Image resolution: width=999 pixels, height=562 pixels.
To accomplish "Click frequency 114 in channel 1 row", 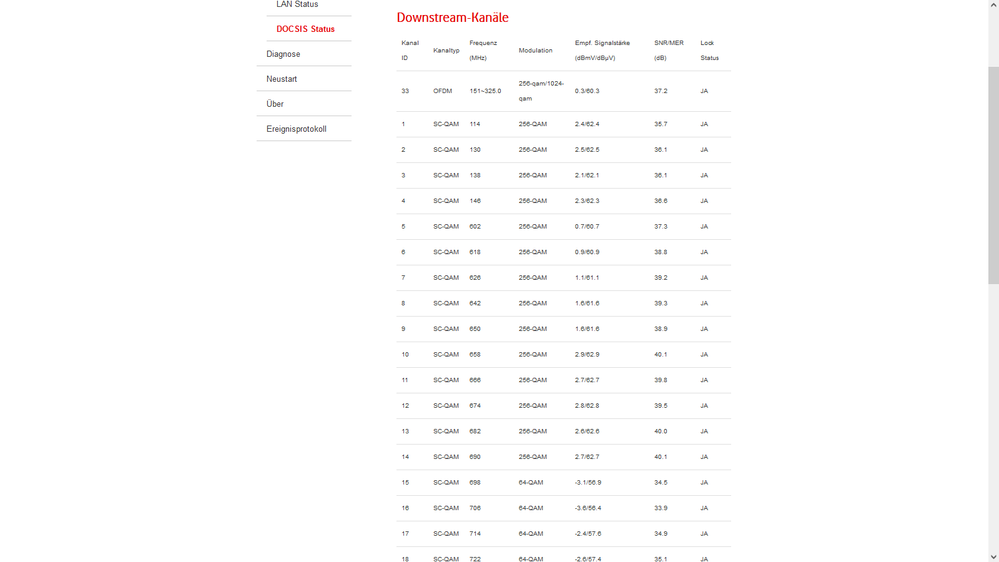I will [475, 124].
